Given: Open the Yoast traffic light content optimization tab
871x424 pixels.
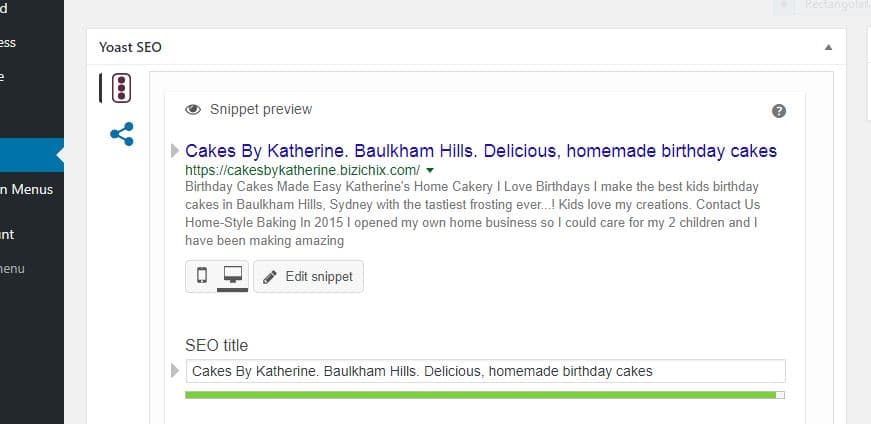Looking at the screenshot, I should [121, 88].
